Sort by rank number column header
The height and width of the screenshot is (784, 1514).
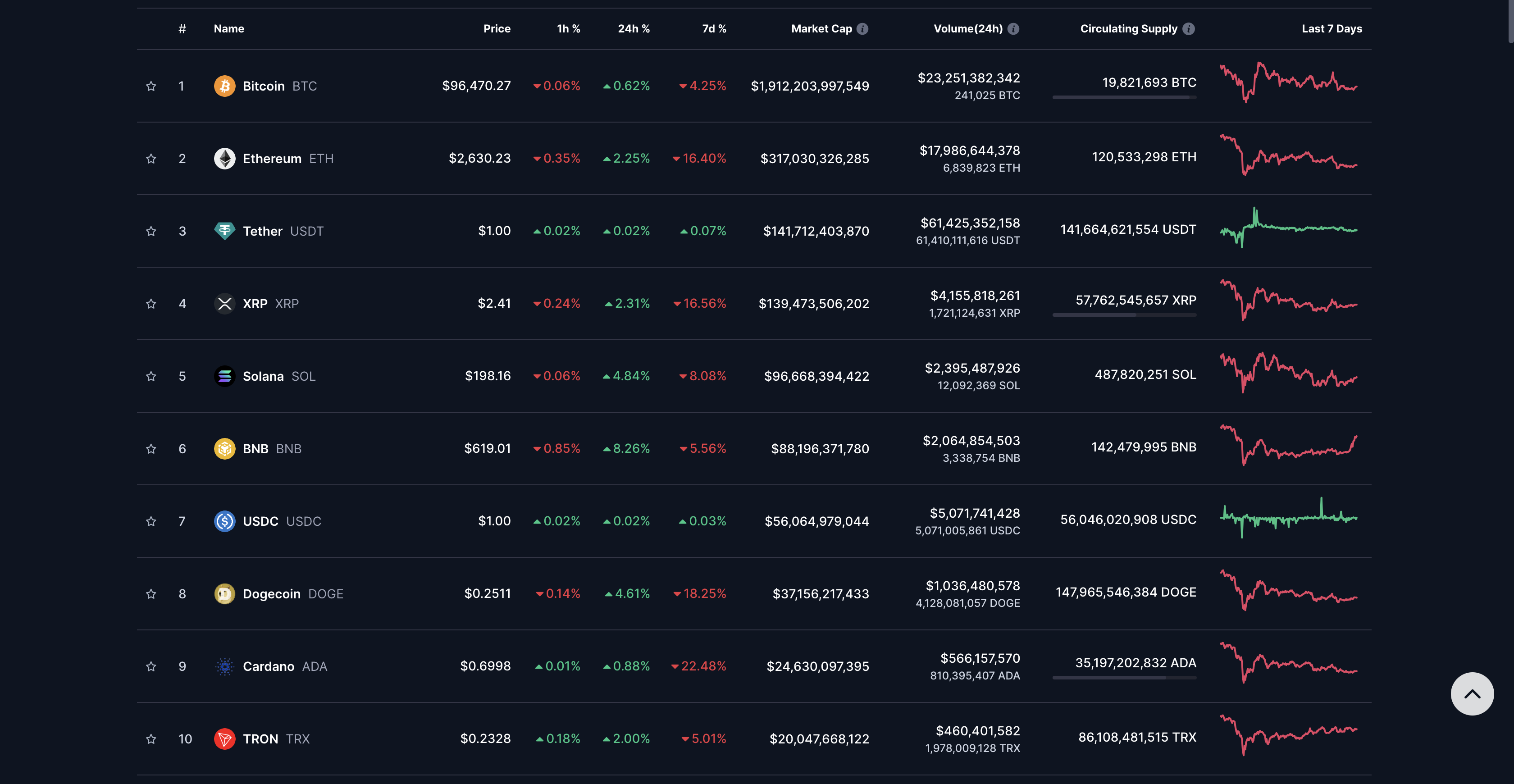pos(182,29)
